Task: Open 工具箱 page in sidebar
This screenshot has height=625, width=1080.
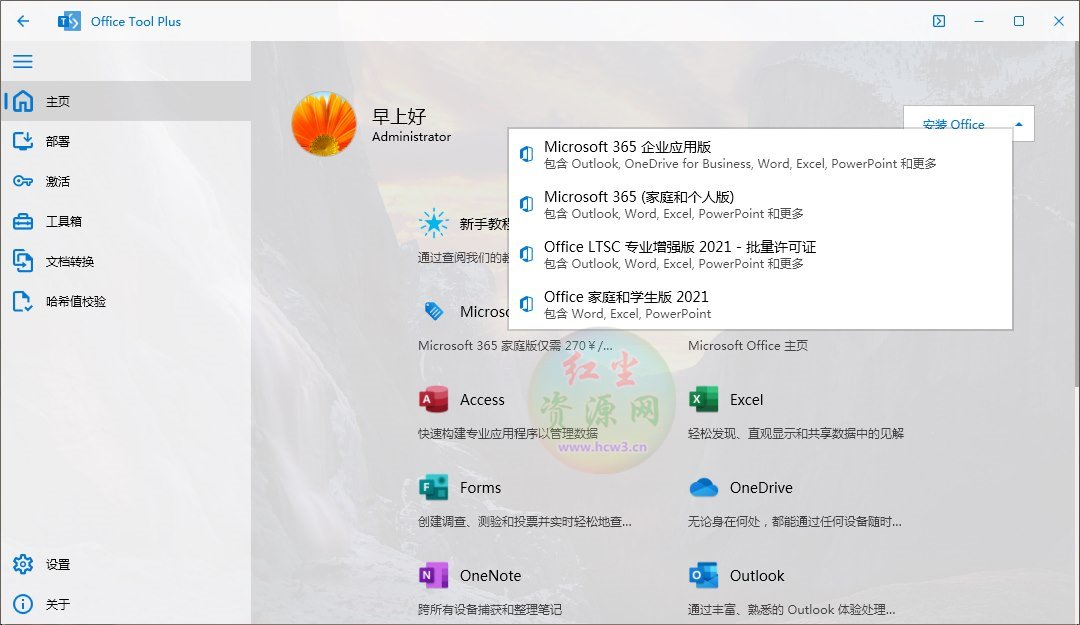Action: [126, 221]
